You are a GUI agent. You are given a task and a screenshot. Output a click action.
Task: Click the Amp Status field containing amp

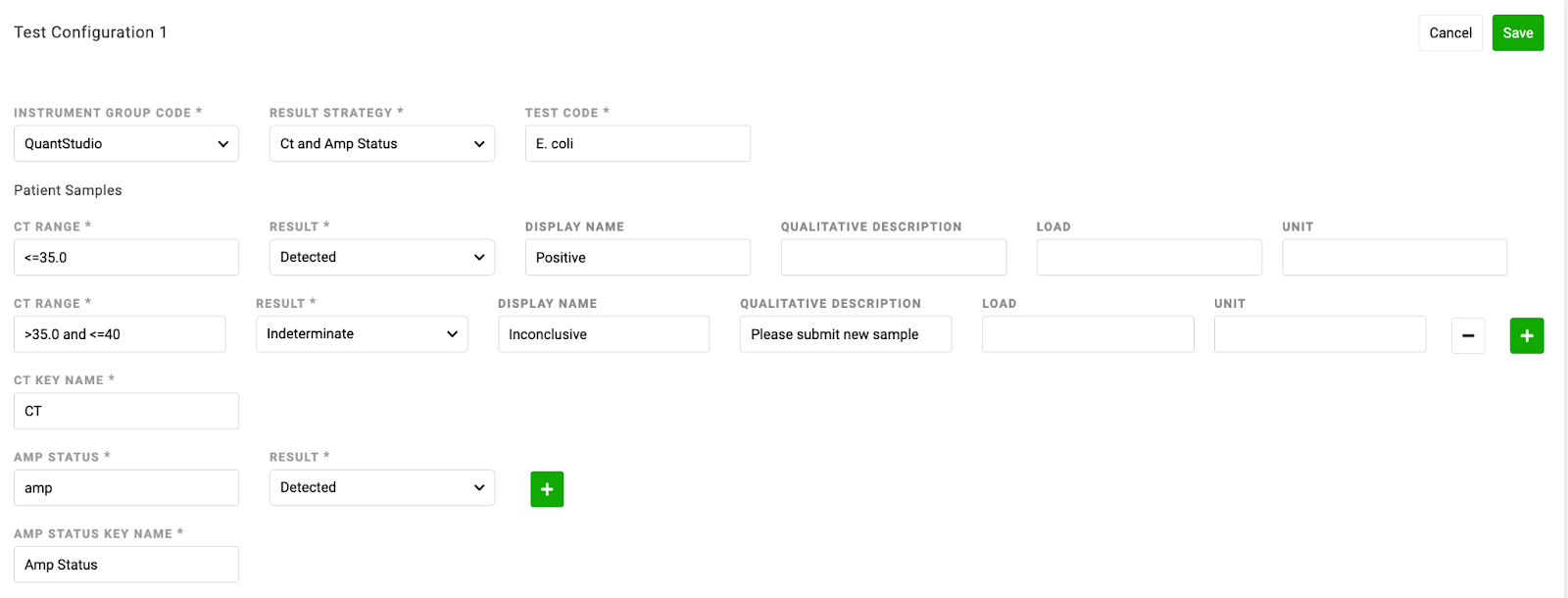tap(126, 487)
